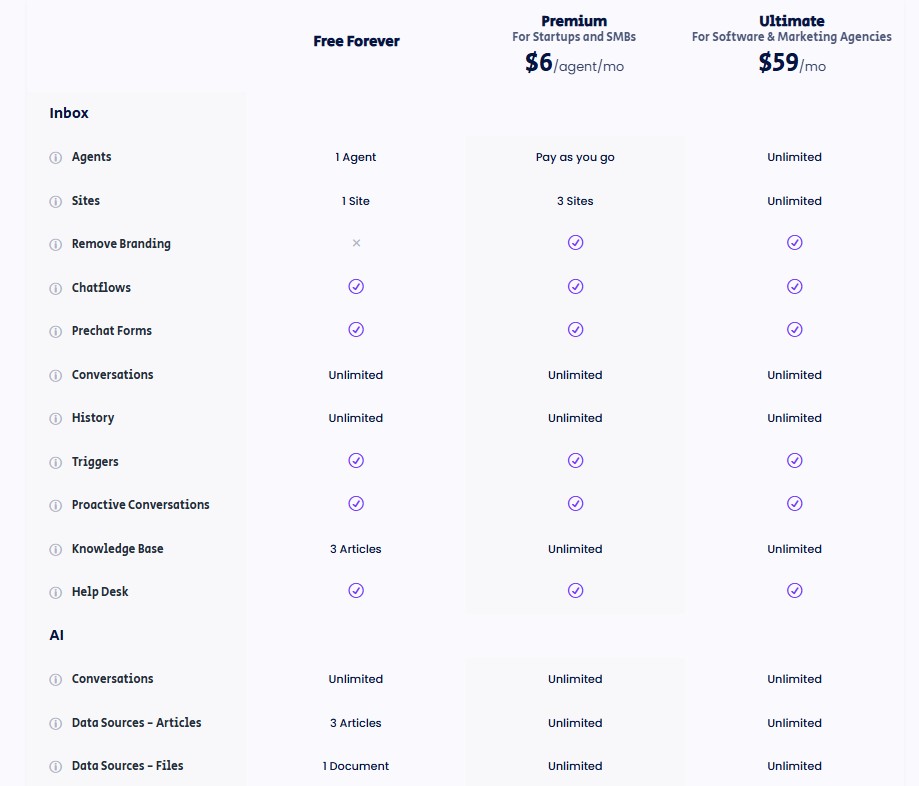Click the Free Forever checkmark for Triggers
The image size is (919, 786).
[x=356, y=461]
